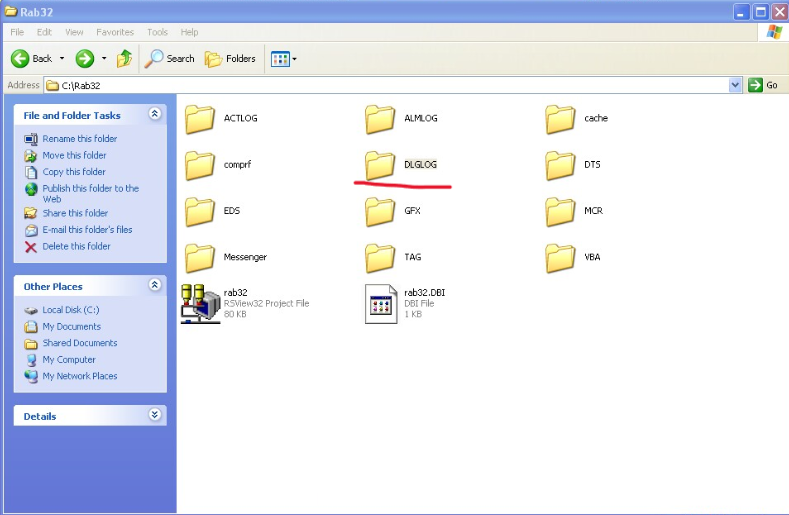Go to My Network Places
Image resolution: width=789 pixels, height=515 pixels.
(x=80, y=376)
